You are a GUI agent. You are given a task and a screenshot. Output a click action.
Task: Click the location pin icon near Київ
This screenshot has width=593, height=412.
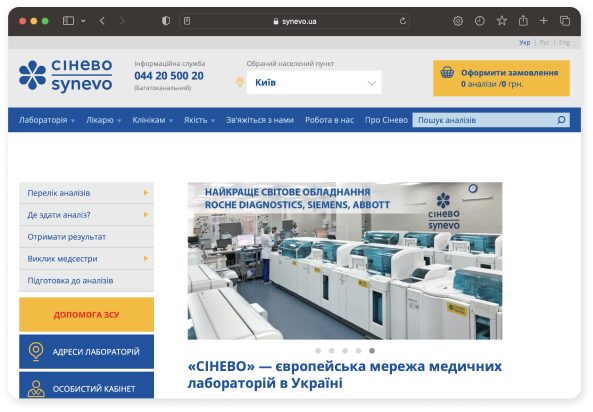[240, 82]
